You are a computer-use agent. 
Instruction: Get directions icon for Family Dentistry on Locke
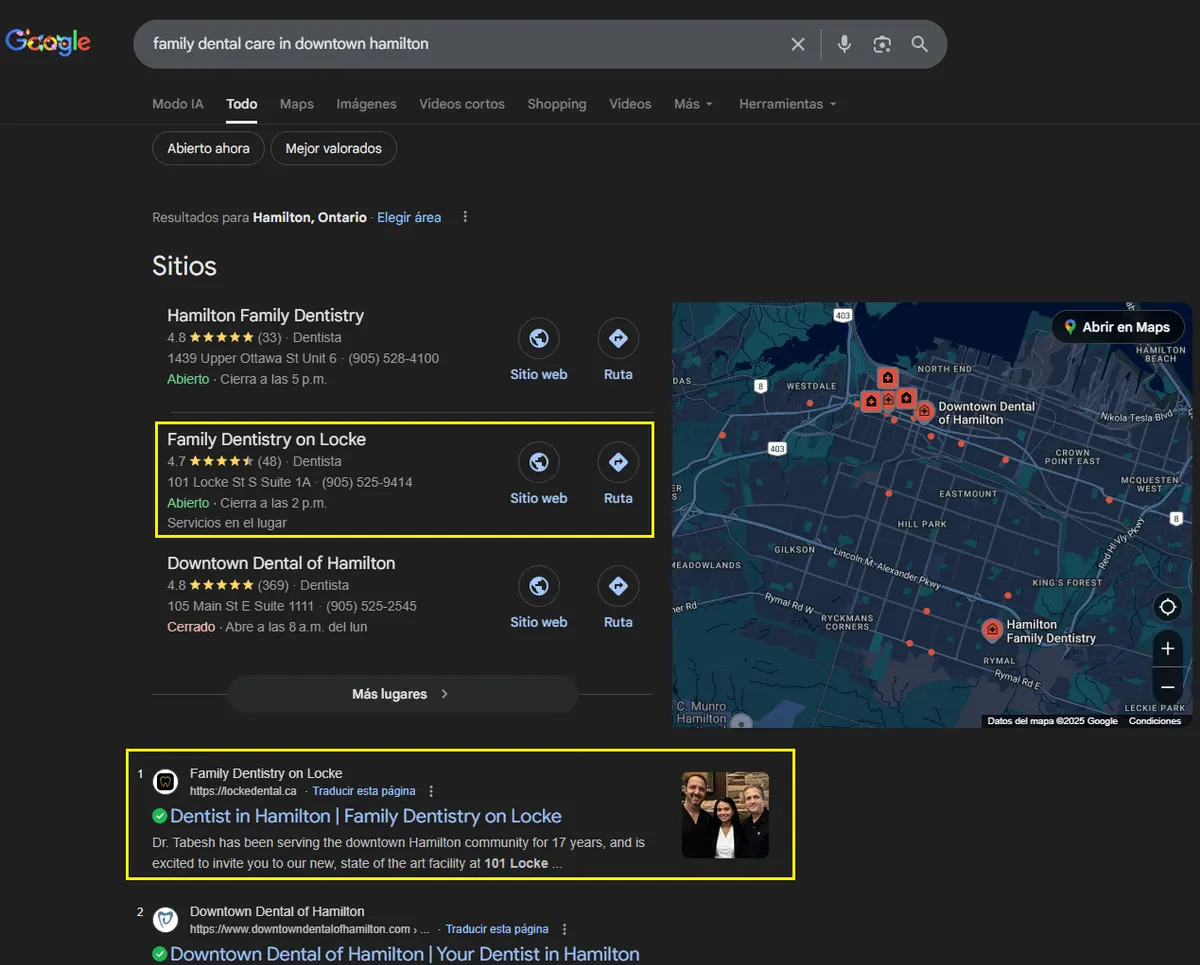pyautogui.click(x=618, y=462)
